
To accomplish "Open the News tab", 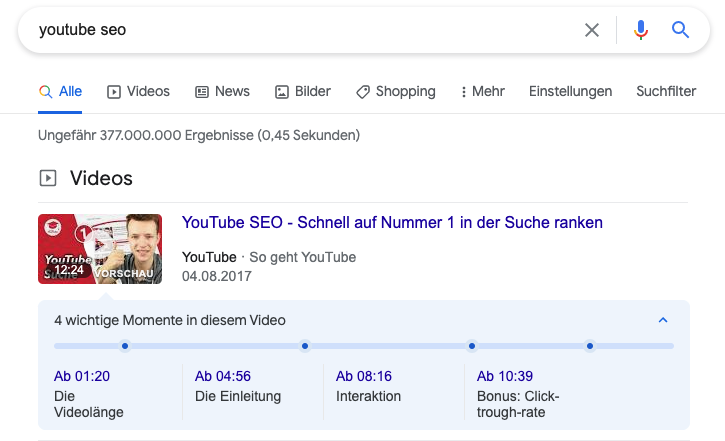I will 222,92.
